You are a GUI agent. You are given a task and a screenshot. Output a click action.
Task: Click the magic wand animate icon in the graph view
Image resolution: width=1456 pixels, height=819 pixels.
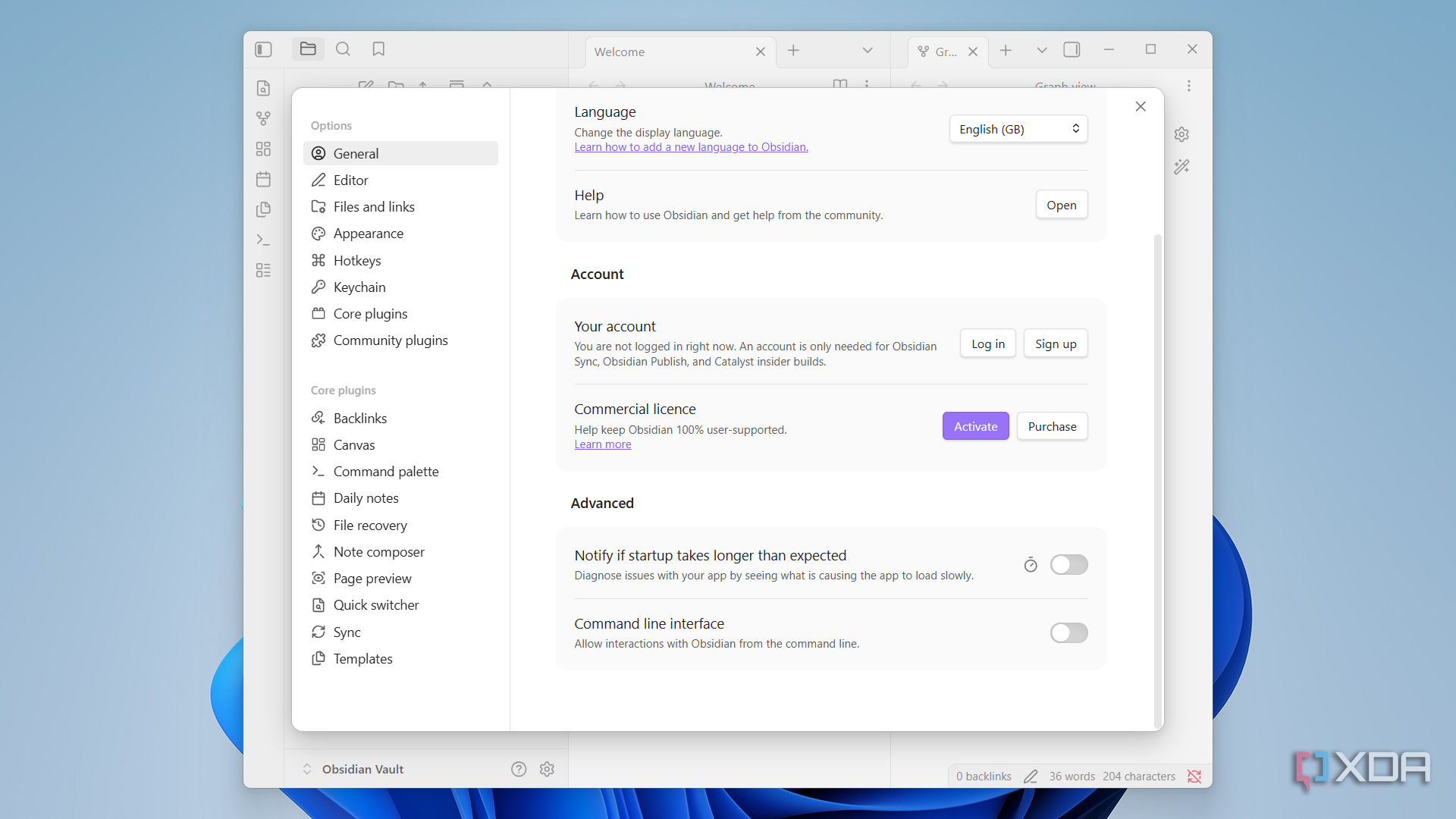(x=1181, y=167)
